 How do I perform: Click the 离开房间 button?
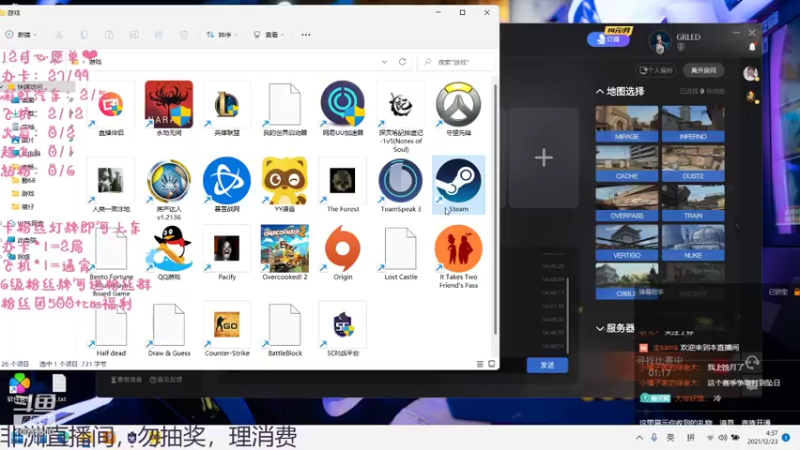point(704,70)
